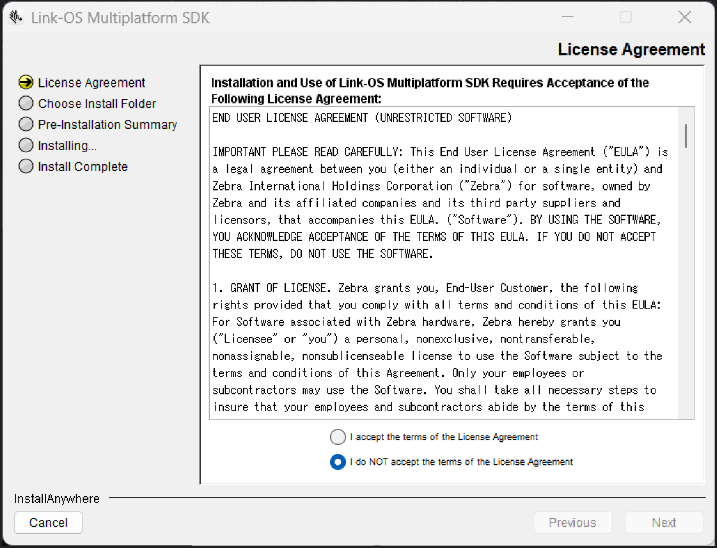Viewport: 717px width, 548px height.
Task: Click the '1. GRANT OF LICENSE' paragraph line
Action: (425, 288)
